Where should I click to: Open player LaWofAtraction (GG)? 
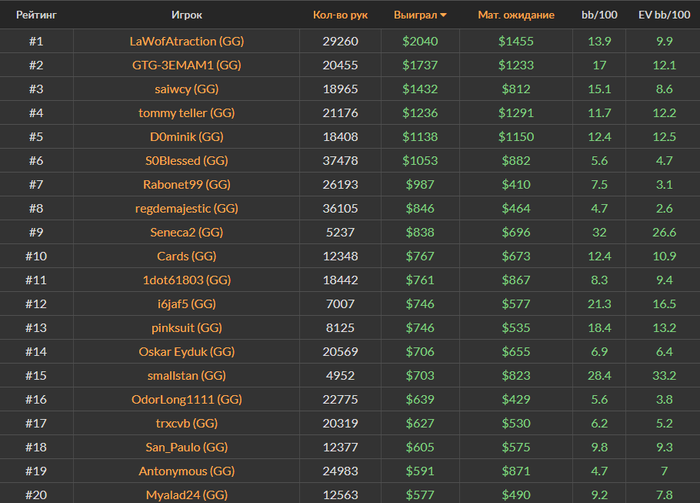[187, 42]
